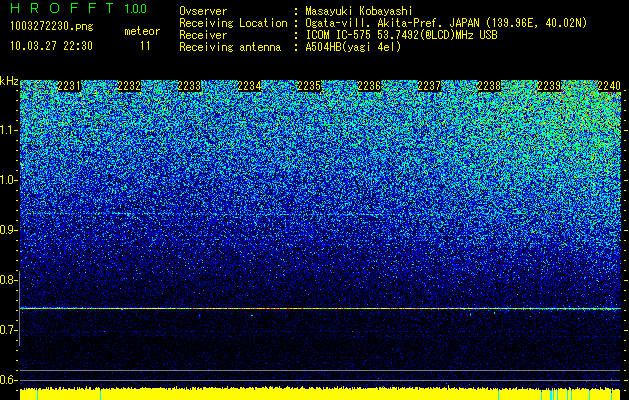Viewport: 629px width, 400px height.
Task: Click Ogata-vill. Akita-Pref. JAPAN location text
Action: pyautogui.click(x=446, y=23)
